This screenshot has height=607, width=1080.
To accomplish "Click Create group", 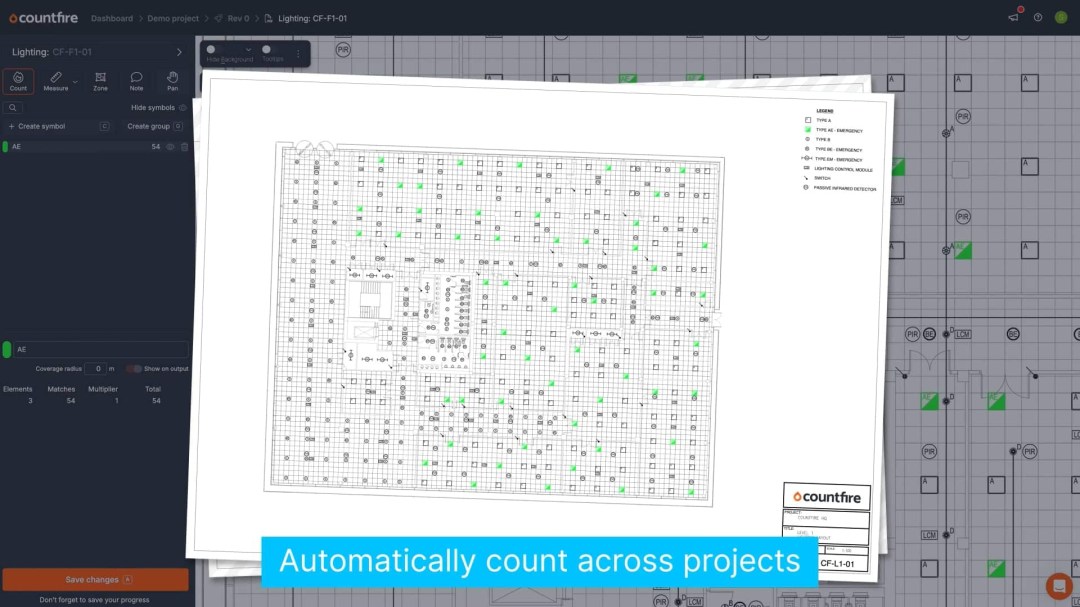I will 148,127.
